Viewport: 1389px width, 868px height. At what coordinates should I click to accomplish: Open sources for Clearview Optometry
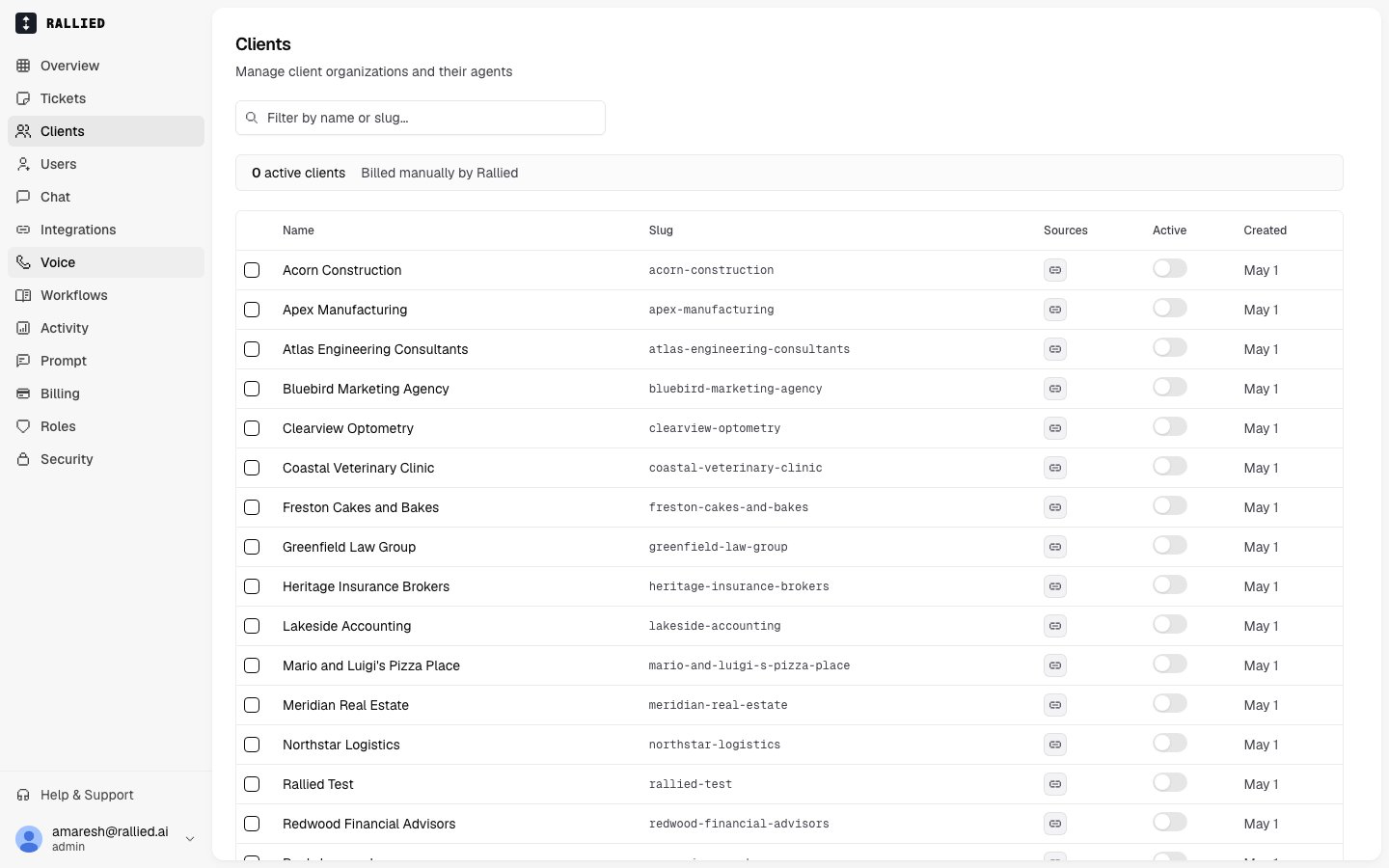pyautogui.click(x=1055, y=428)
